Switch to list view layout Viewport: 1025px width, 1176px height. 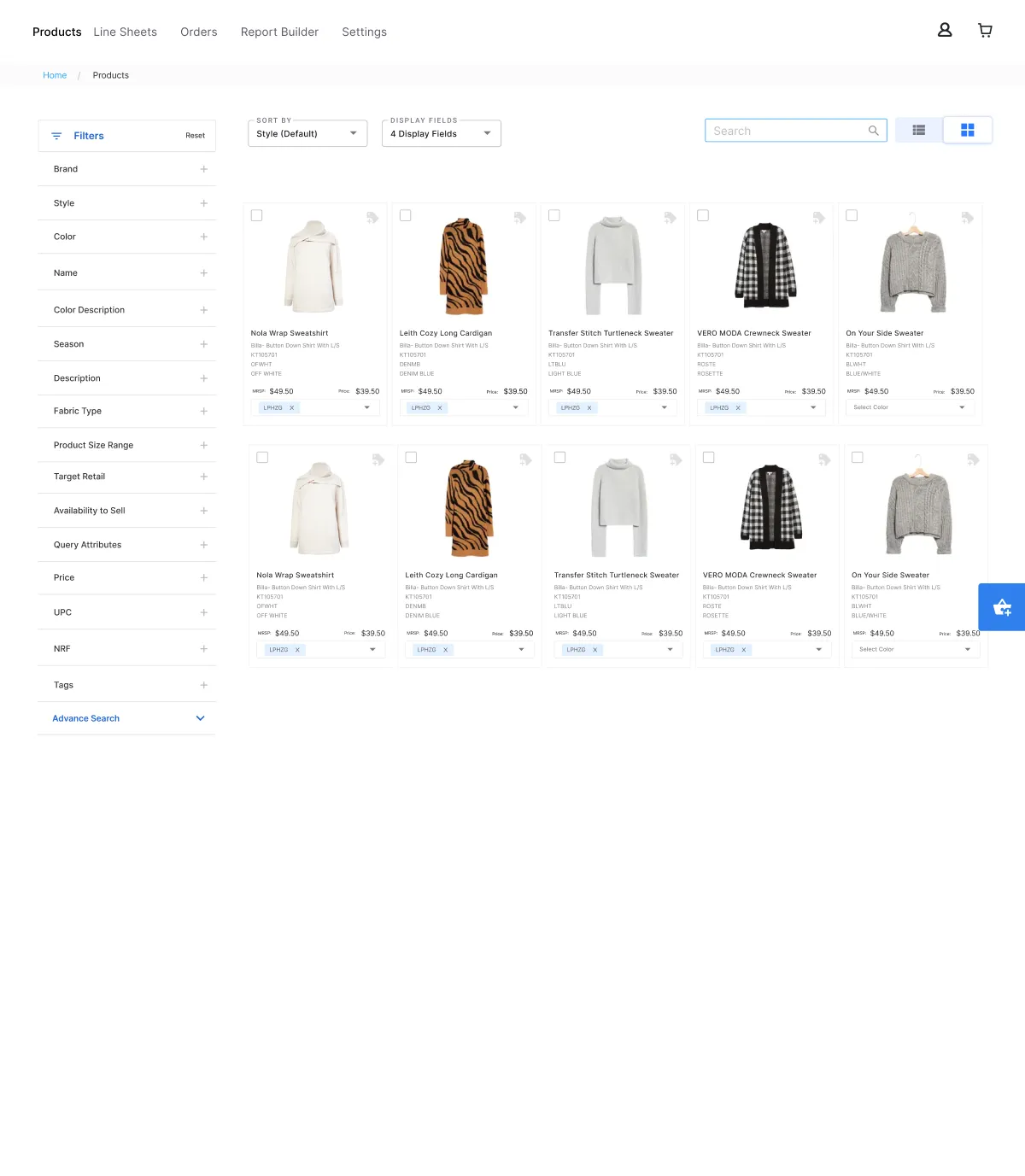point(919,130)
